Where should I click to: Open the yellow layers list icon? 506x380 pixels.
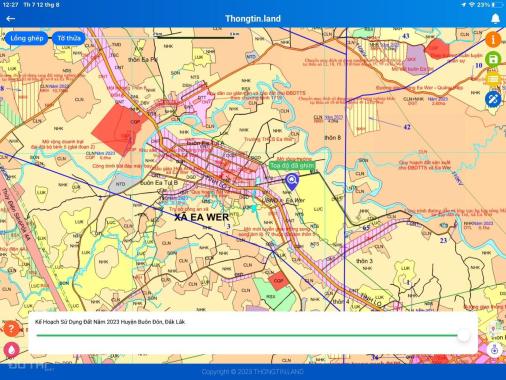click(493, 79)
